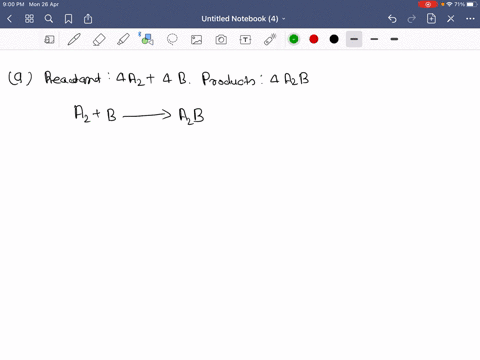Screen dimensions: 480x360
Task: Select the Pen tool
Action: click(x=74, y=39)
